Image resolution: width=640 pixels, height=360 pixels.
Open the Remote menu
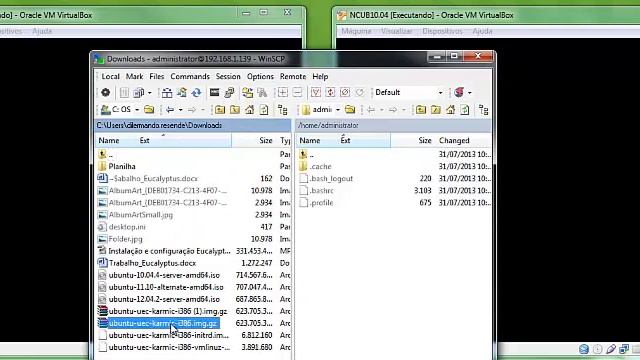click(293, 76)
